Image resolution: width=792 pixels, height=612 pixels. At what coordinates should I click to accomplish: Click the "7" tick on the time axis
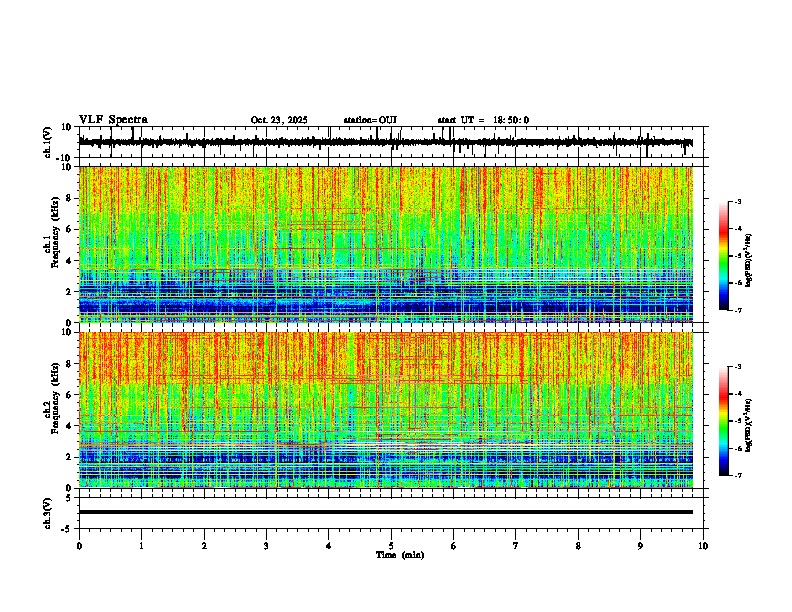[x=516, y=546]
